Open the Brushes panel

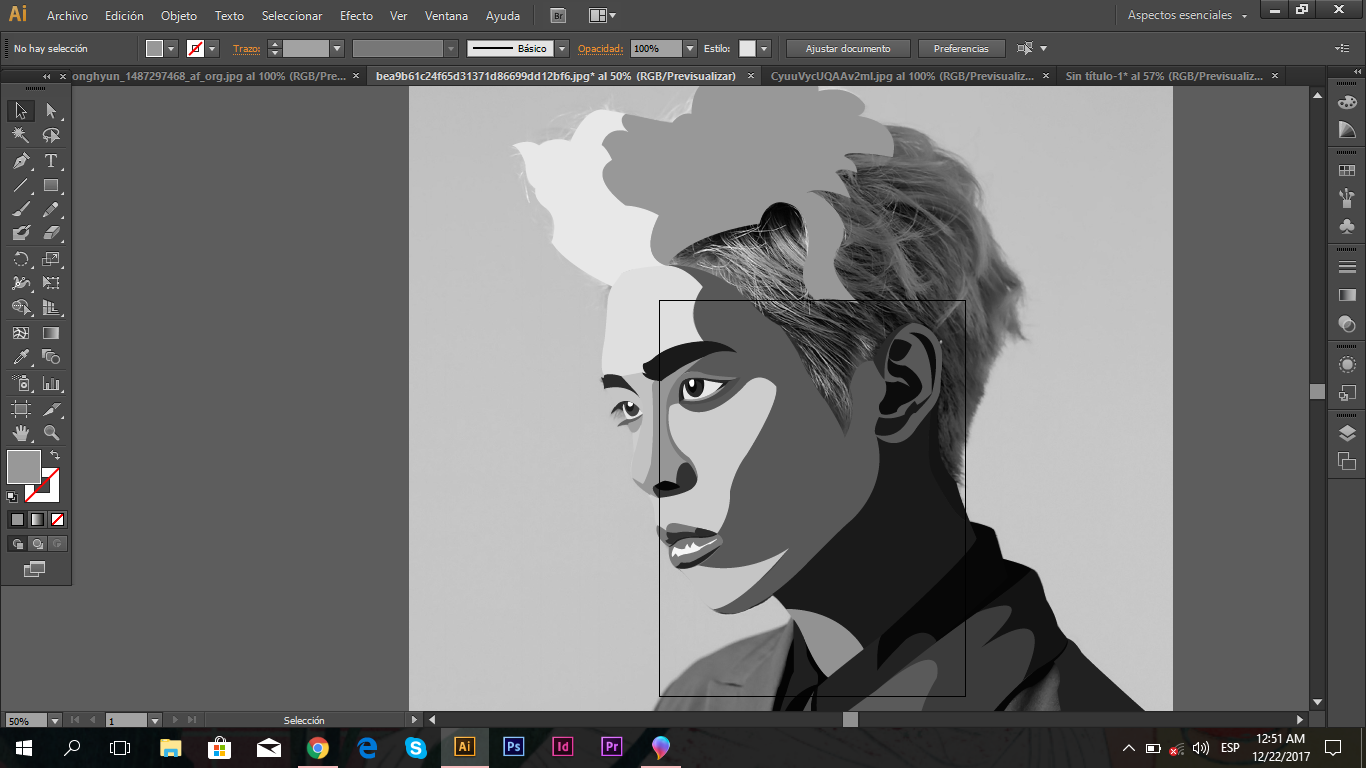point(1347,198)
